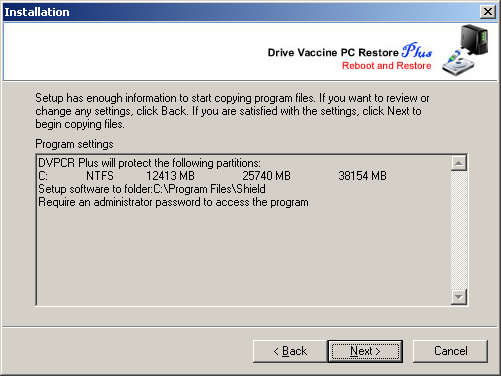
Task: Click the 'Setup software to folder' line
Action: [152, 189]
